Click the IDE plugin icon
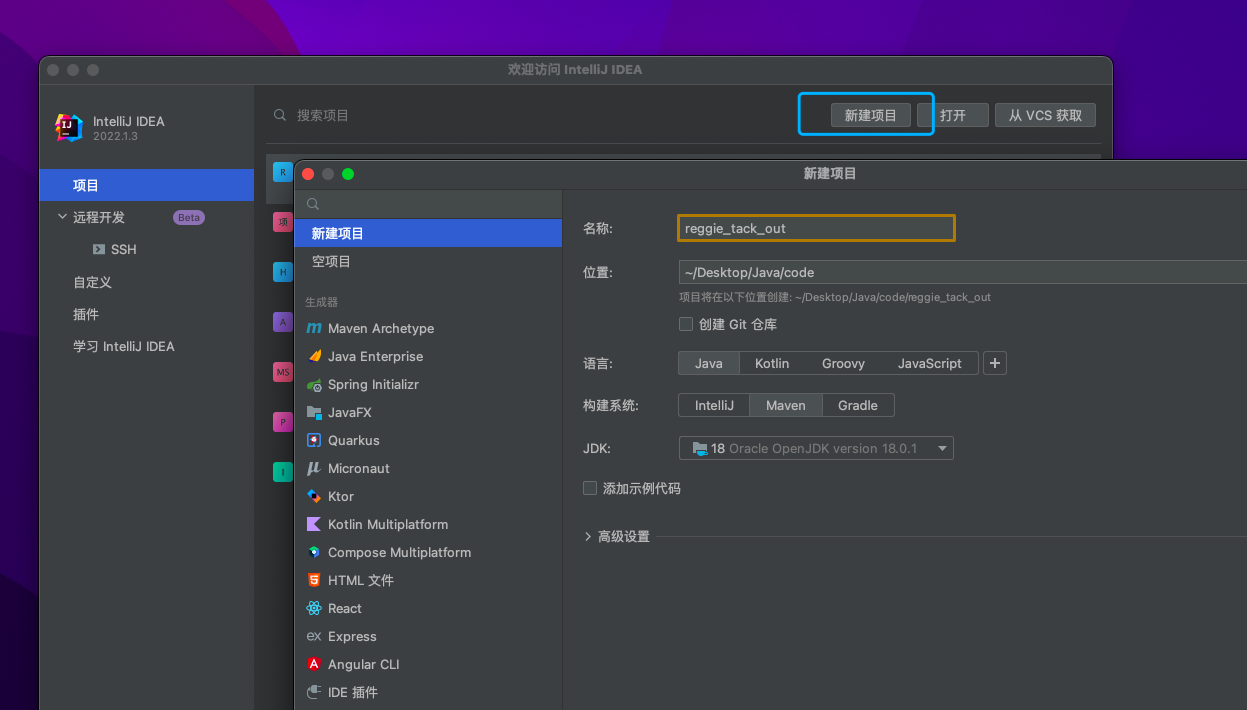The height and width of the screenshot is (710, 1247). pyautogui.click(x=314, y=692)
